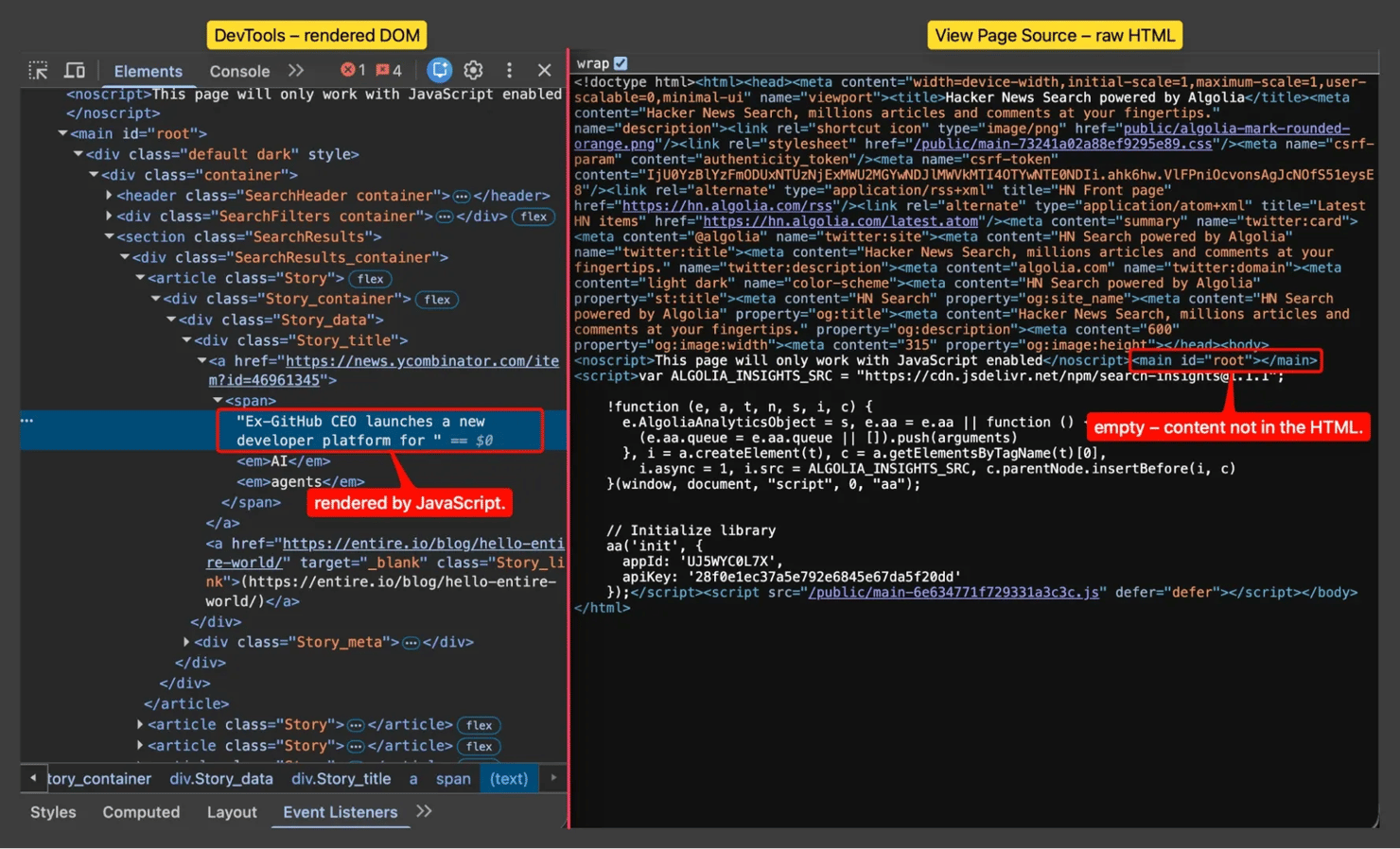The height and width of the screenshot is (849, 1400).
Task: Click the flex badge on SearchFilters container
Action: [x=534, y=217]
